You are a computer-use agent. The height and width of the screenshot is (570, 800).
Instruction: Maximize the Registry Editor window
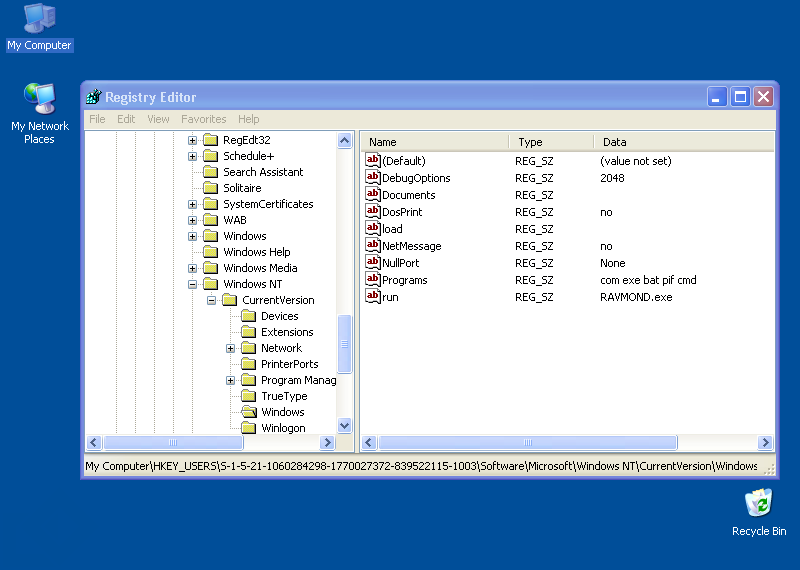tap(740, 96)
